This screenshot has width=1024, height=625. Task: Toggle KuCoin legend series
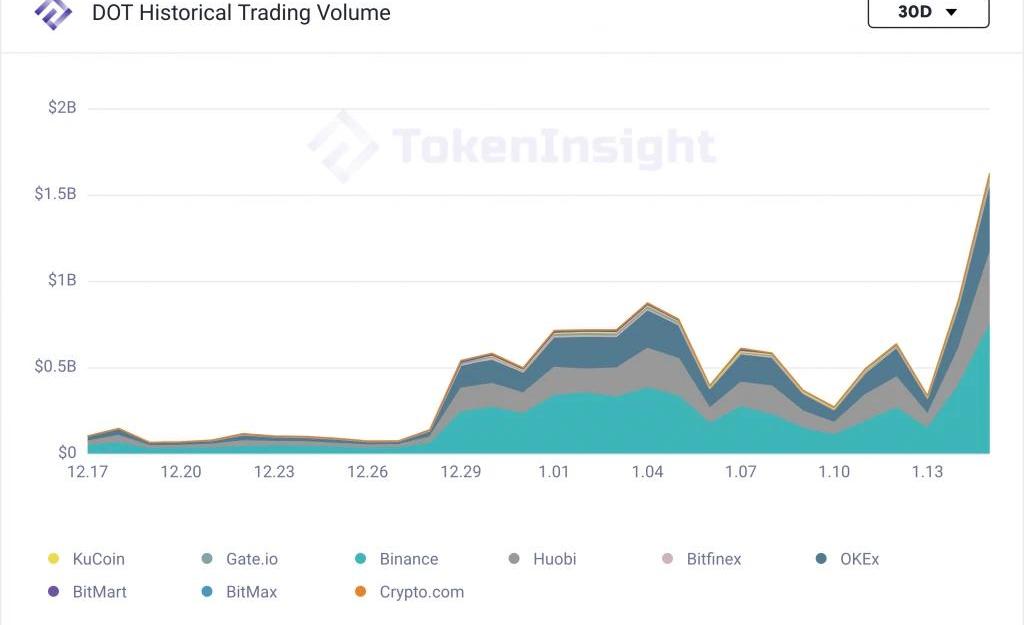(98, 559)
